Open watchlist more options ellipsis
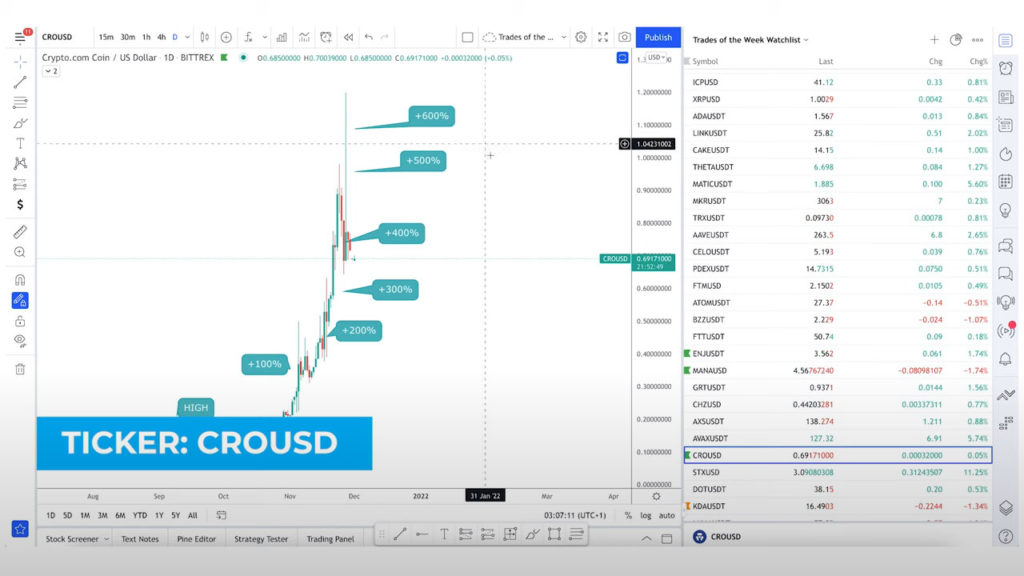Image resolution: width=1024 pixels, height=576 pixels. [977, 40]
